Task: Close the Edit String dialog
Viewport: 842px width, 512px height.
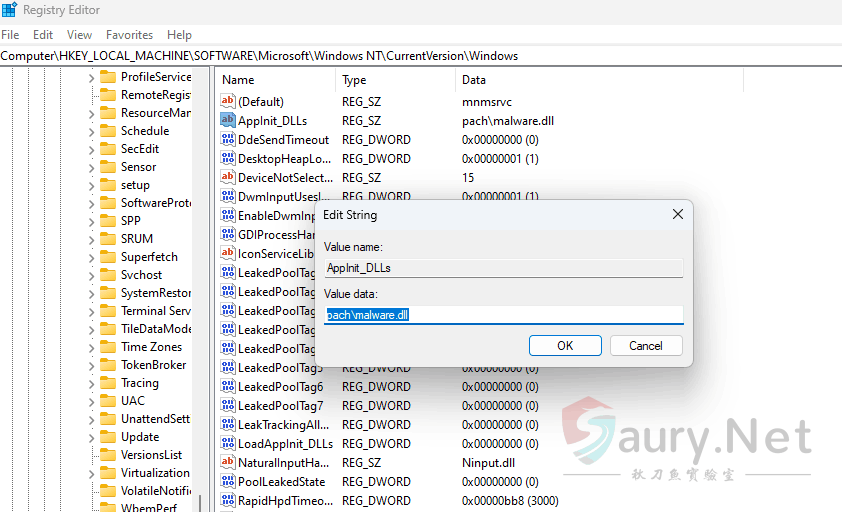Action: tap(677, 214)
